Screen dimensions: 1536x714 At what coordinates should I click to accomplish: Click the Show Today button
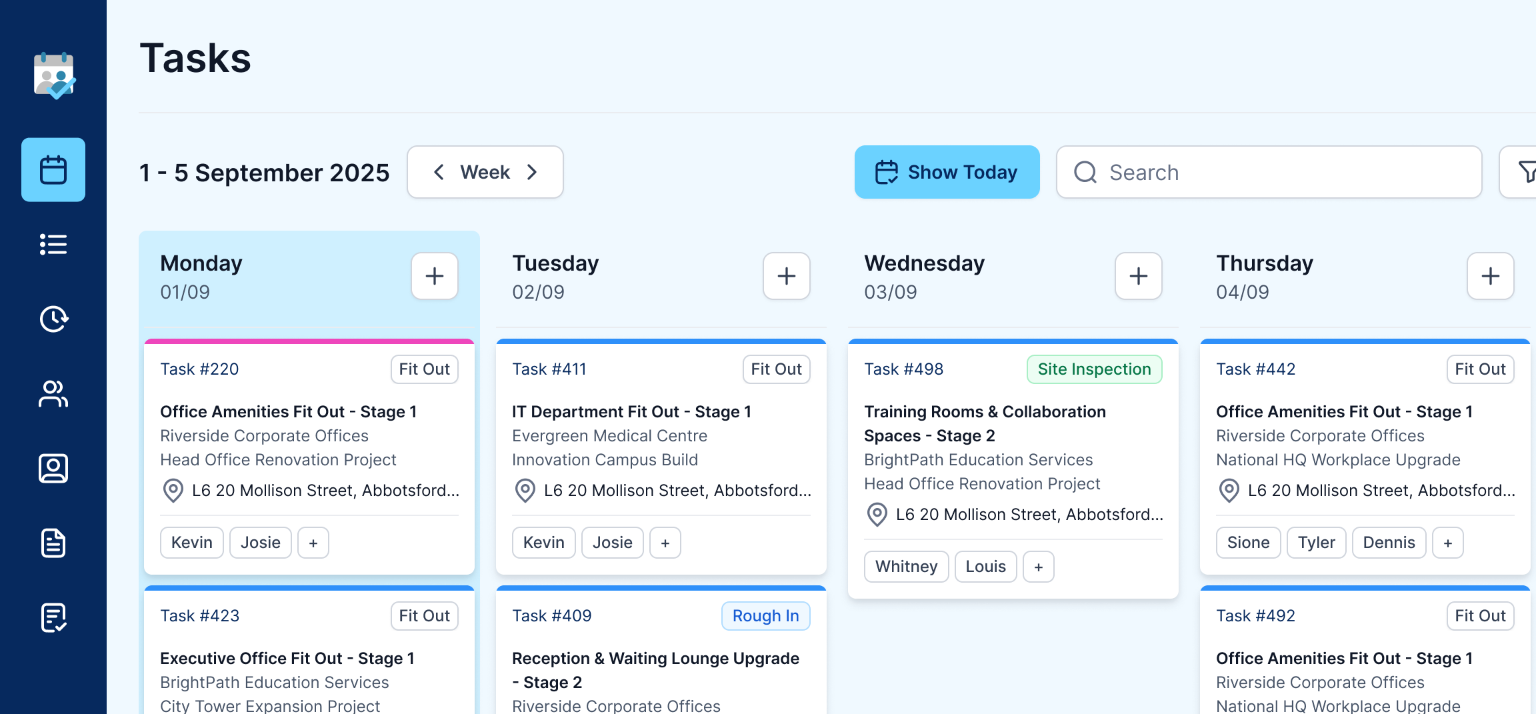pyautogui.click(x=946, y=172)
